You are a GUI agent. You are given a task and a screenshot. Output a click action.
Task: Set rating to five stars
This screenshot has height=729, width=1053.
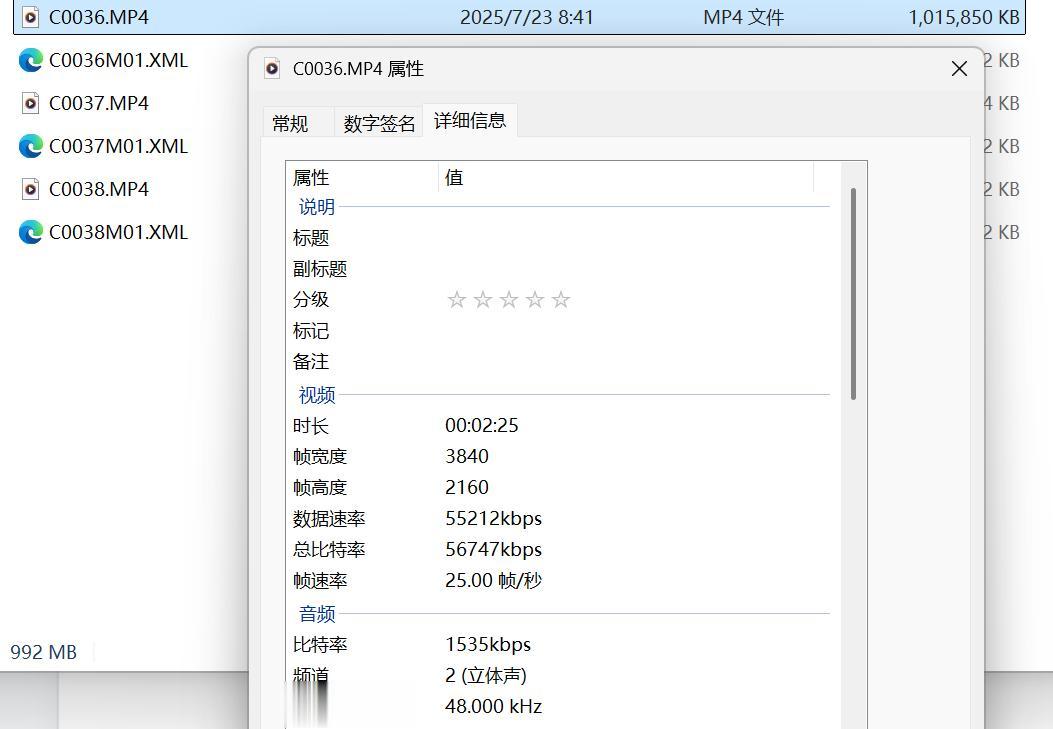coord(561,299)
